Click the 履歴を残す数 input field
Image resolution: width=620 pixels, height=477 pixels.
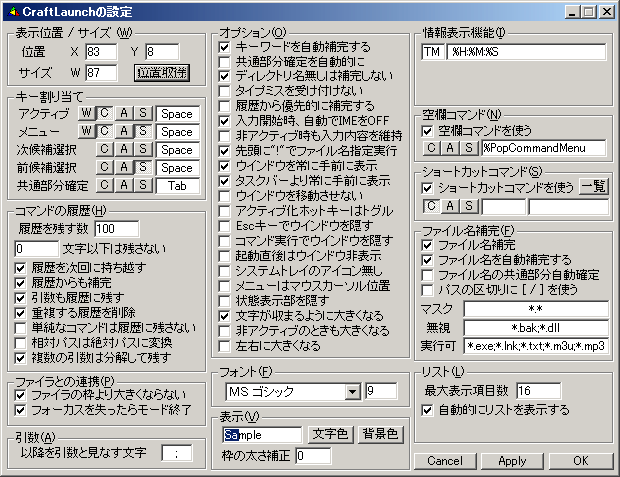(117, 229)
